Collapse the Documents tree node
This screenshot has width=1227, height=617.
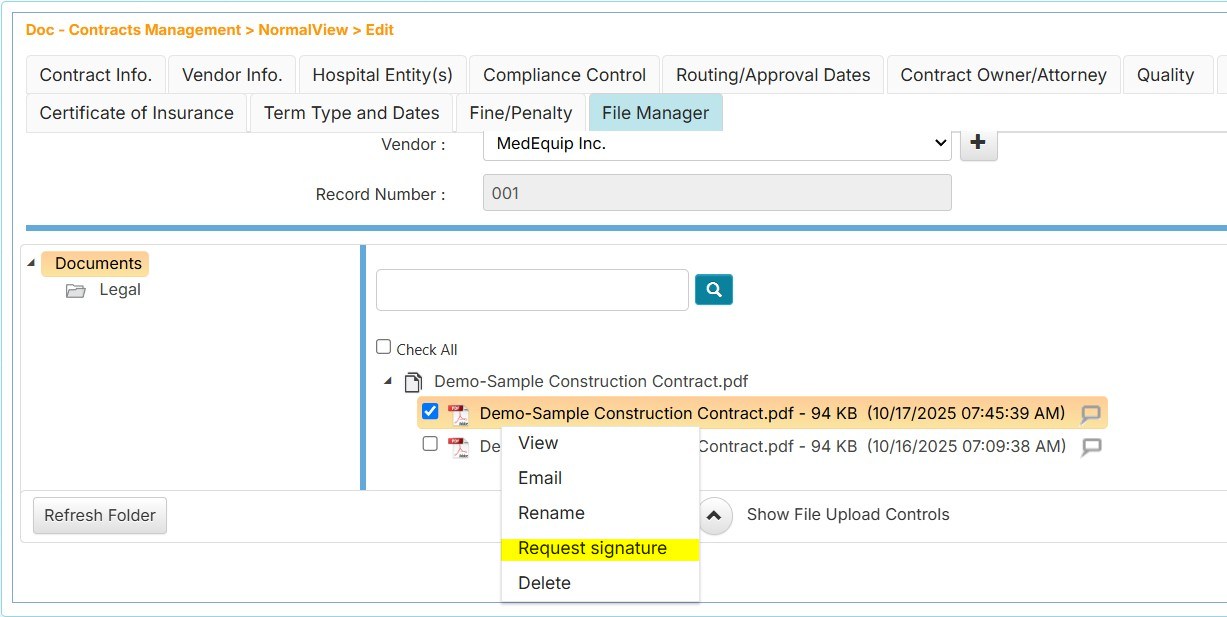click(31, 264)
